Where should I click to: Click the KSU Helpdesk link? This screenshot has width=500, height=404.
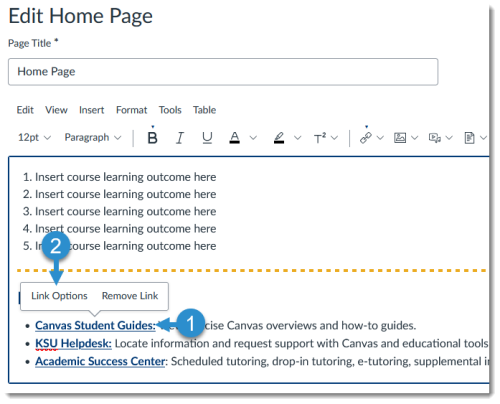tap(73, 343)
